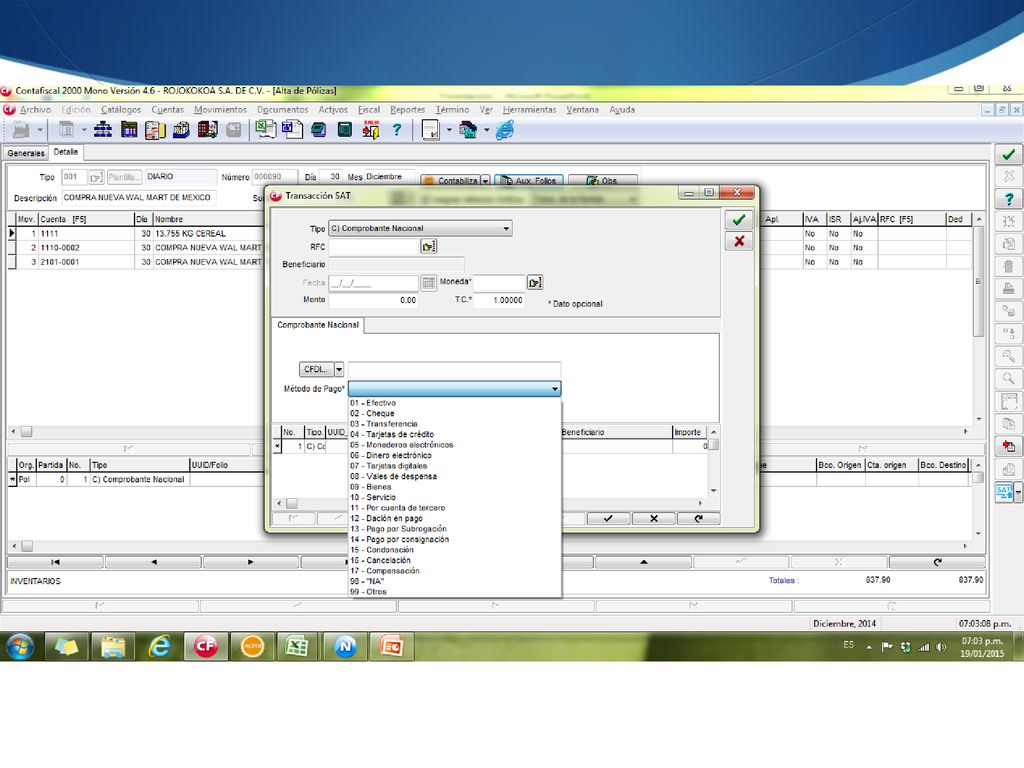
Task: Click Moneda lookup folder icon
Action: click(x=535, y=282)
